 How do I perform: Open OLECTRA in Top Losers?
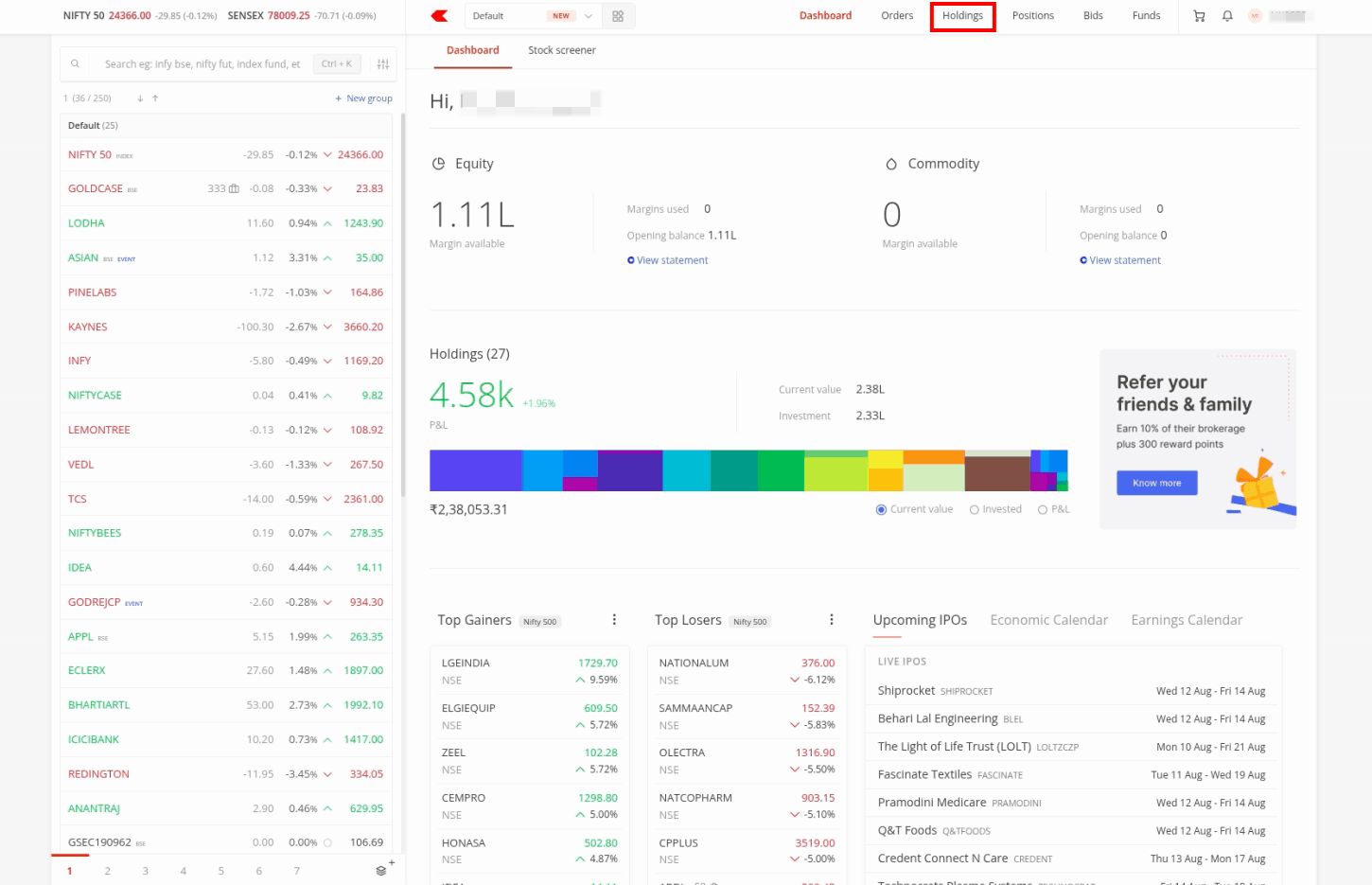click(747, 761)
